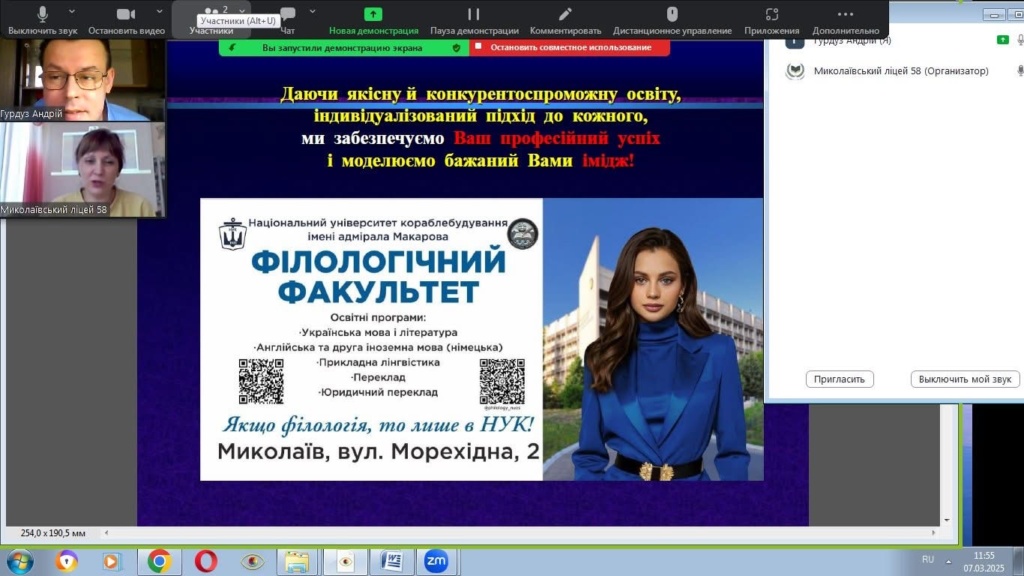
Task: Stop video using camera icon
Action: coord(126,19)
